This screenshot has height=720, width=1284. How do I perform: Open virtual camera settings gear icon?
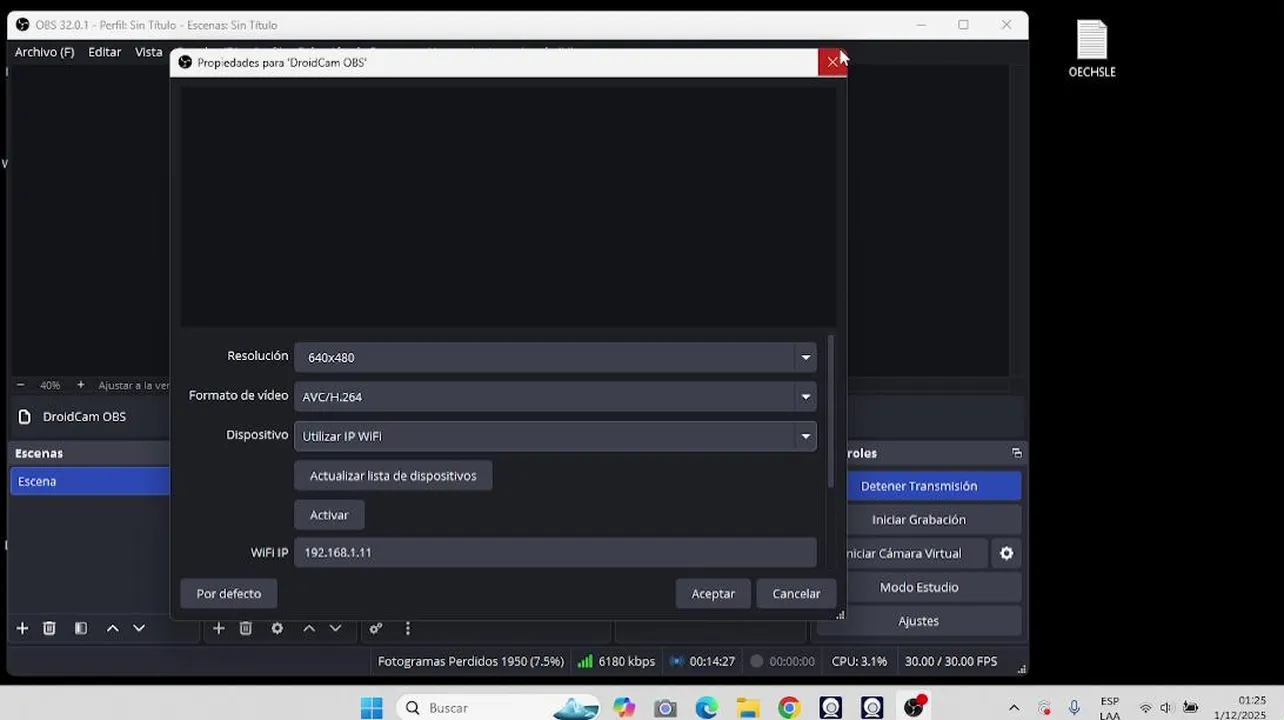click(x=1006, y=553)
